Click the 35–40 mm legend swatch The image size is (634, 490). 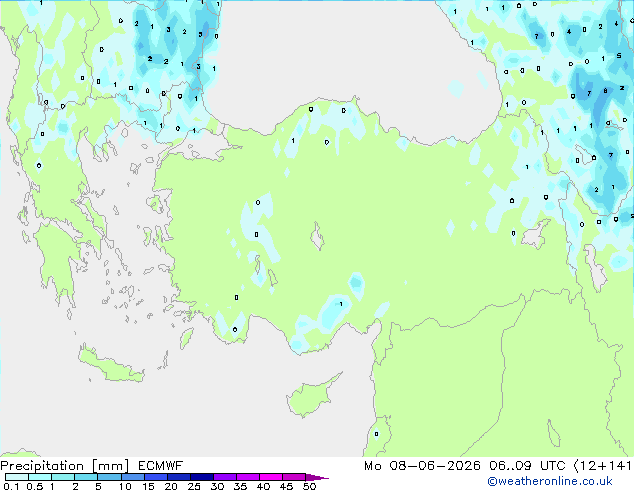click(247, 477)
